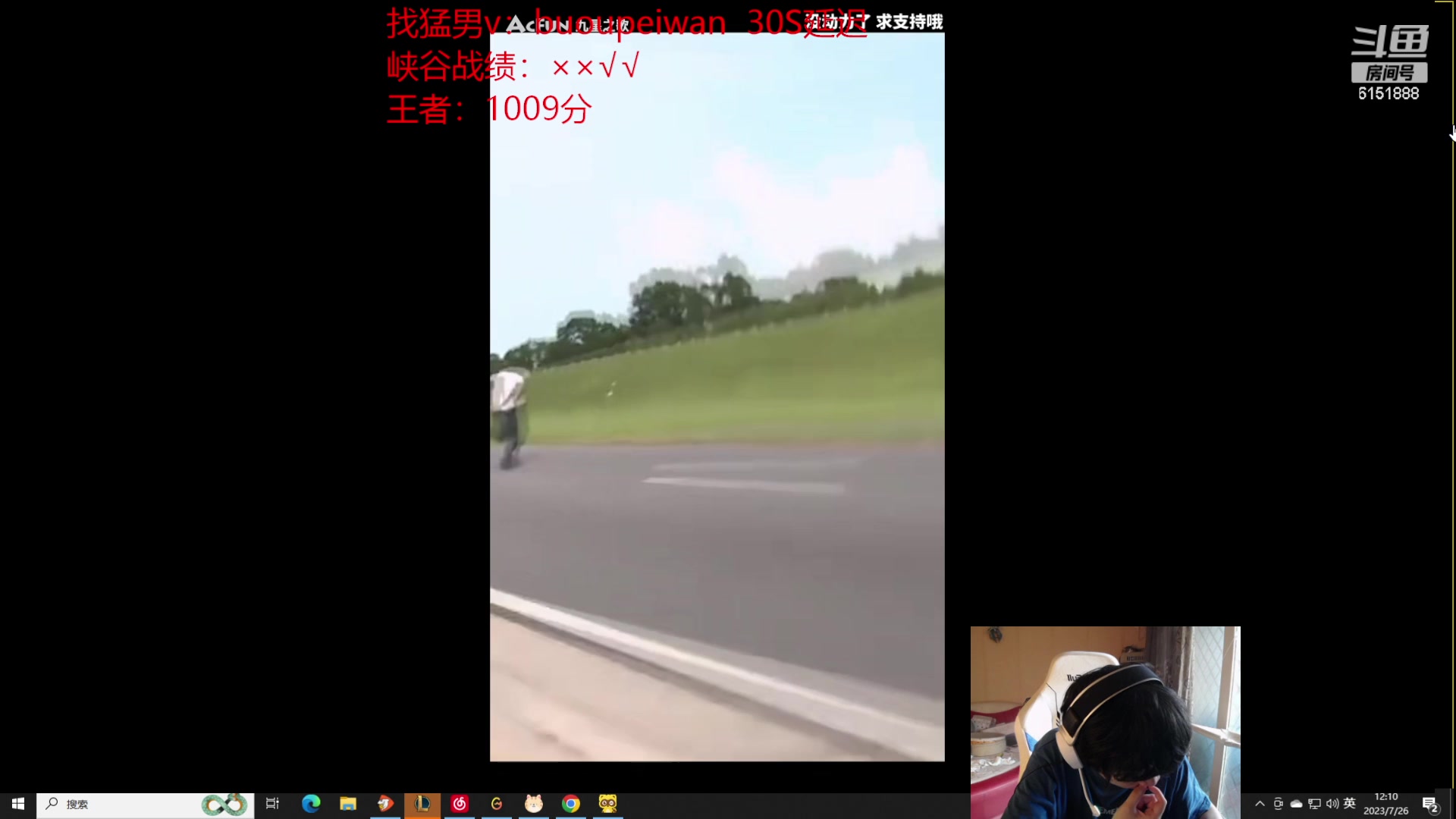Screen dimensions: 1456x819
Task: Open the green snake infinity app on taskbar
Action: [225, 805]
